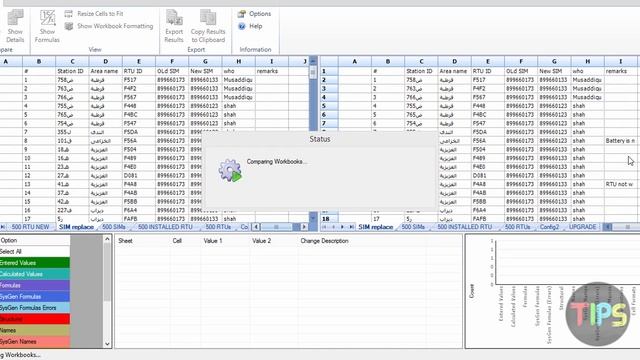Select row 1 header in right grid
This screenshot has width=640, height=360.
tap(329, 71)
